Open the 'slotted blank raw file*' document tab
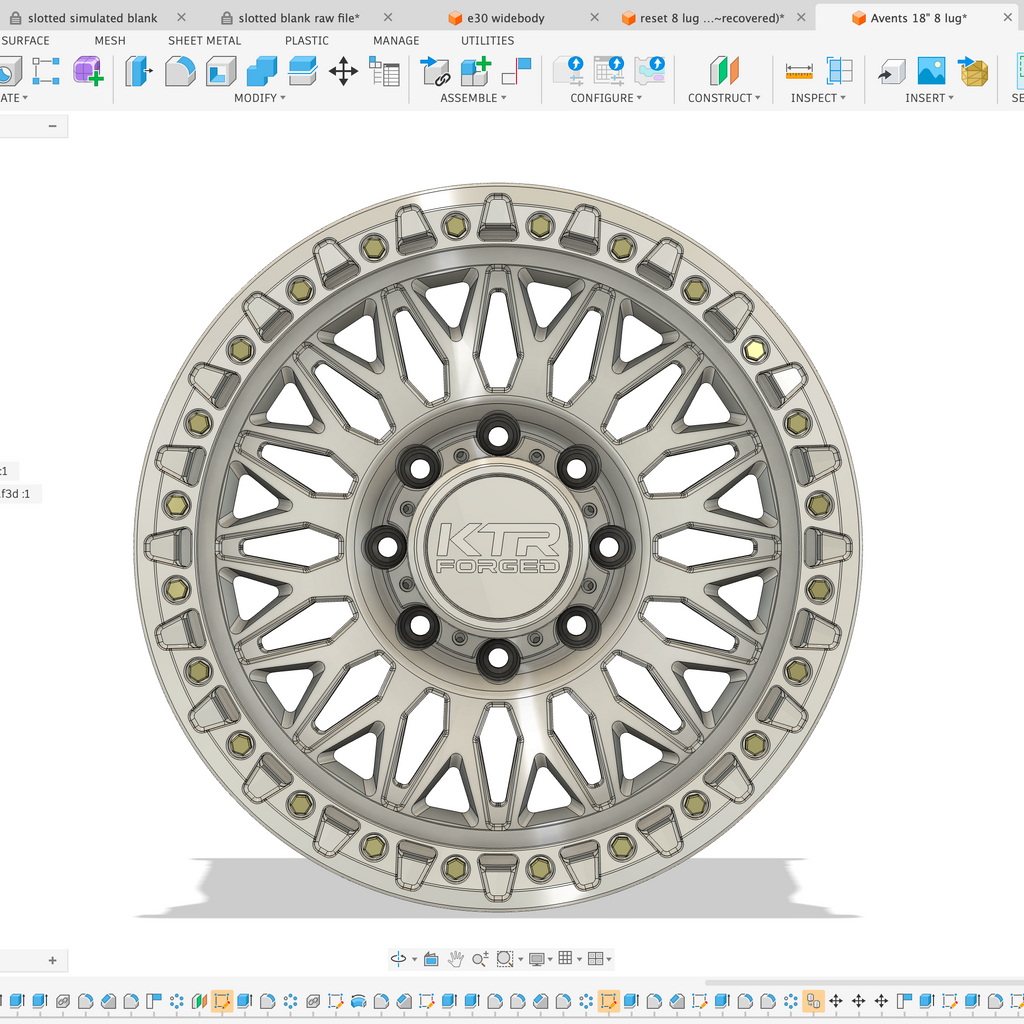Screen dimensions: 1024x1024 (x=298, y=18)
